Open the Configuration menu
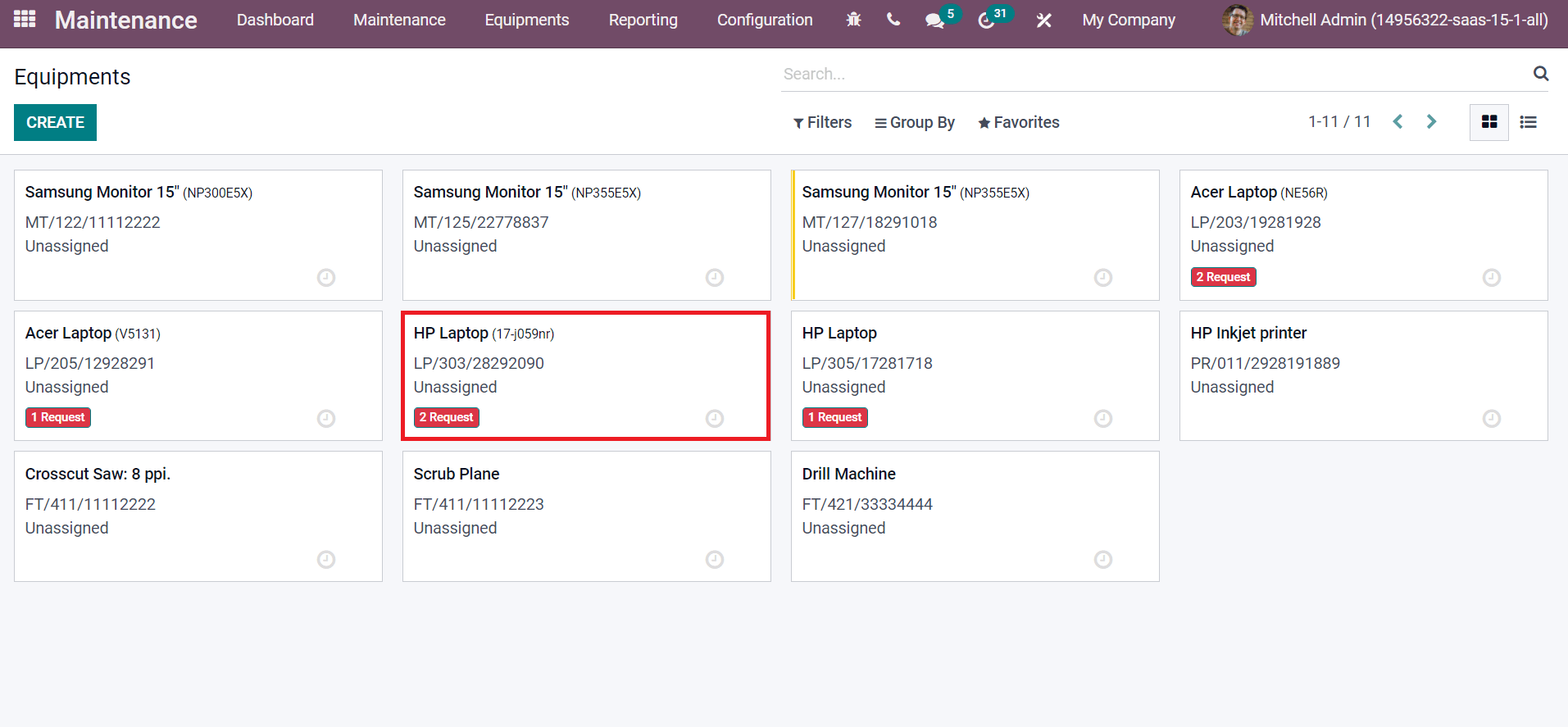 point(765,20)
